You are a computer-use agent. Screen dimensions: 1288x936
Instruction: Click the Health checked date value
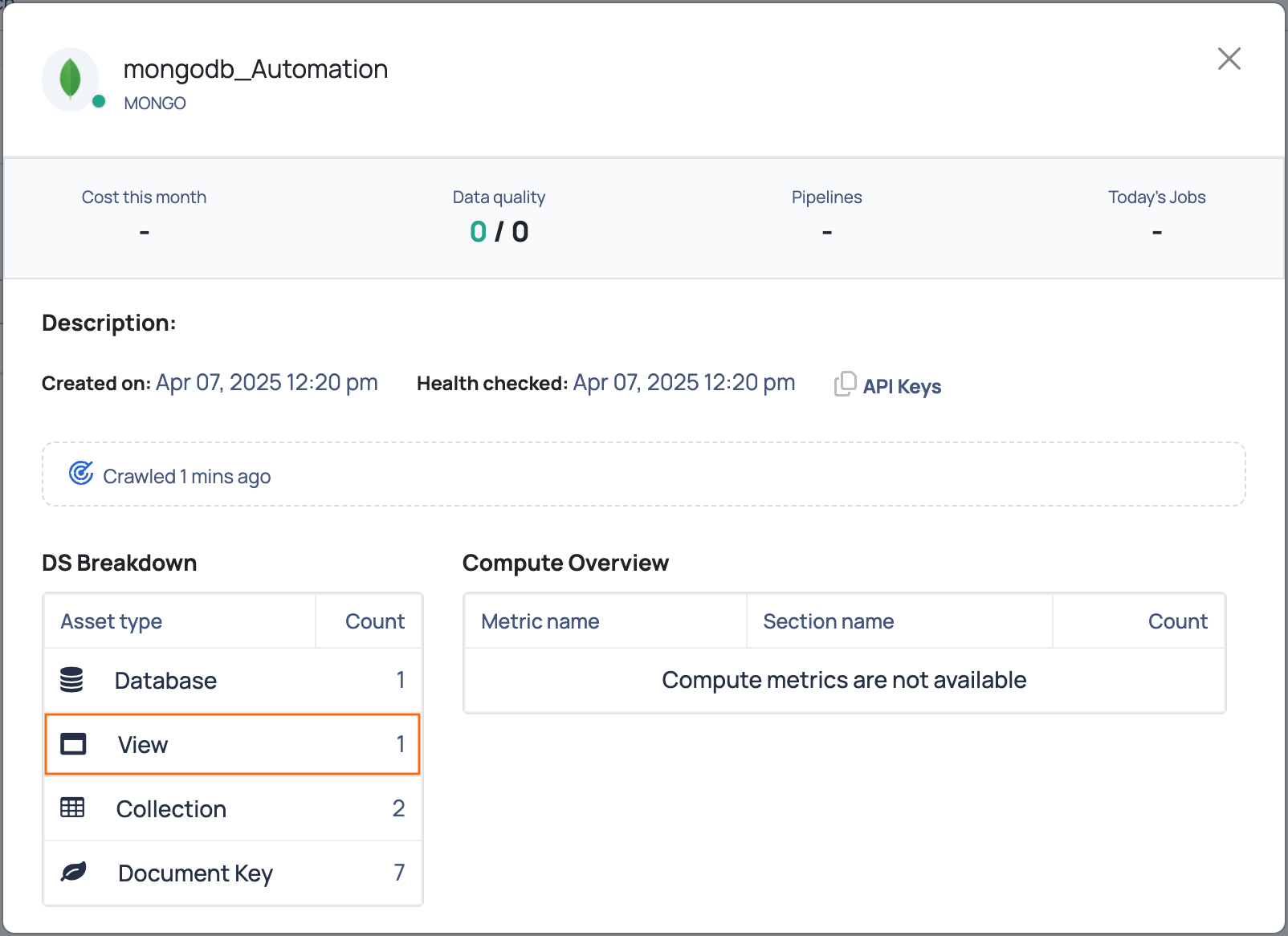pyautogui.click(x=684, y=382)
